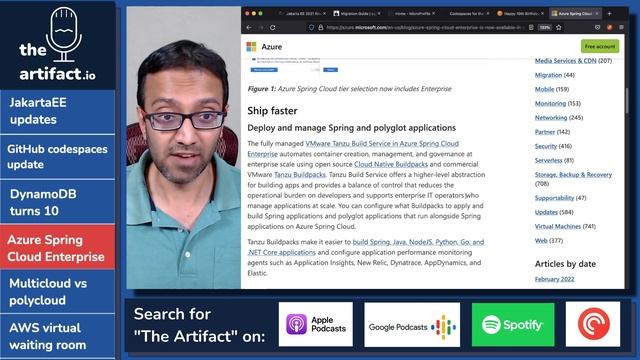Reset the 133% zoom level badge
This screenshot has height=360, width=640.
tap(545, 27)
